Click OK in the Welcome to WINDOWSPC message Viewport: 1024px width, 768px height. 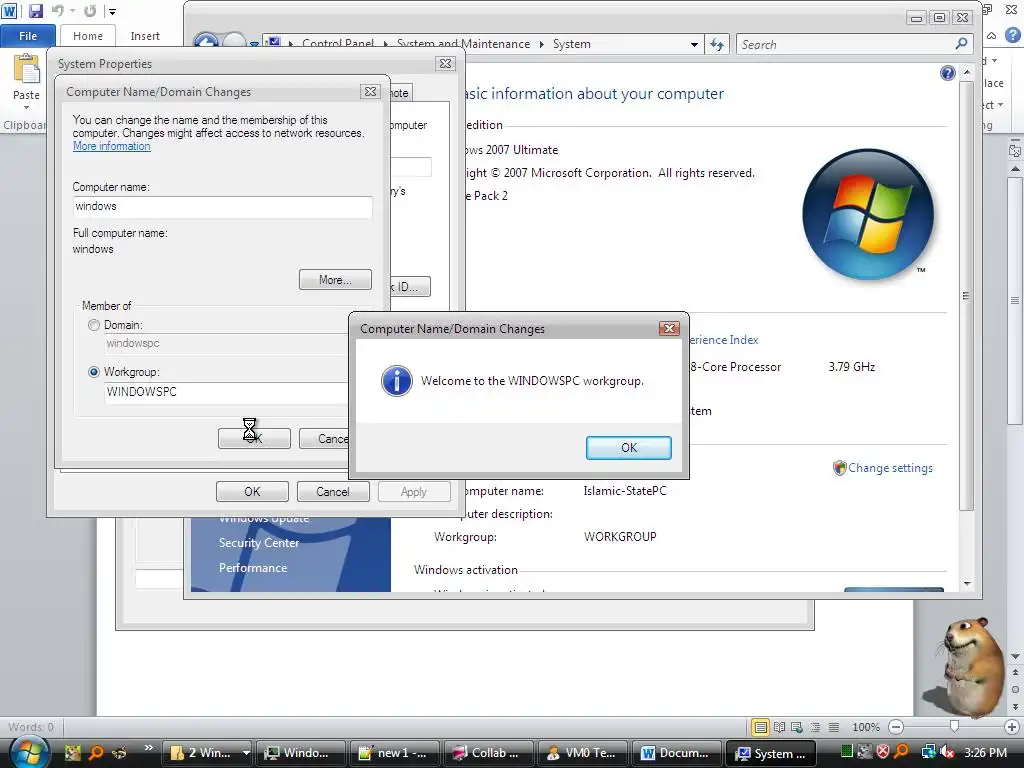point(628,448)
